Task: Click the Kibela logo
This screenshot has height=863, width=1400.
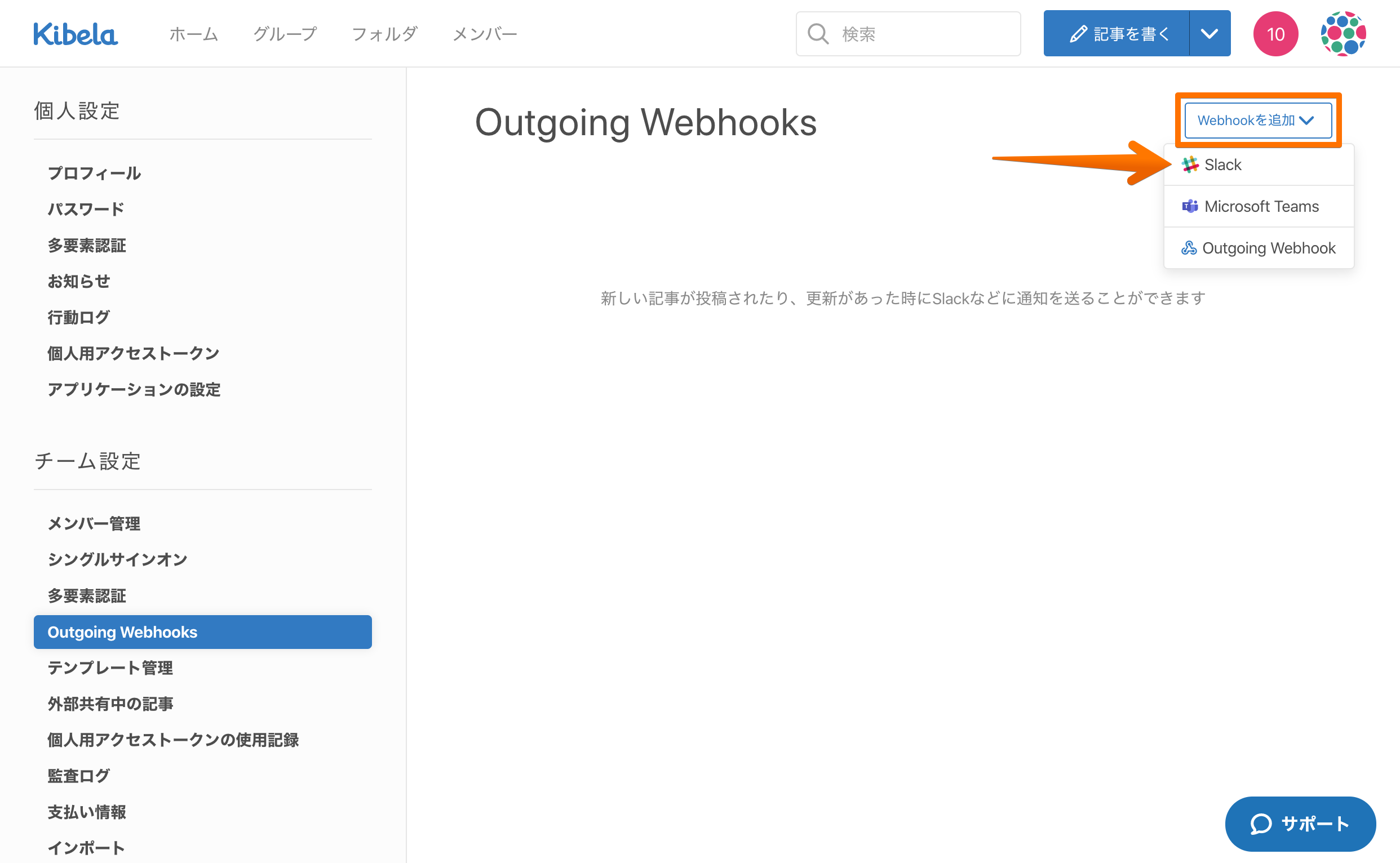Action: coord(76,34)
